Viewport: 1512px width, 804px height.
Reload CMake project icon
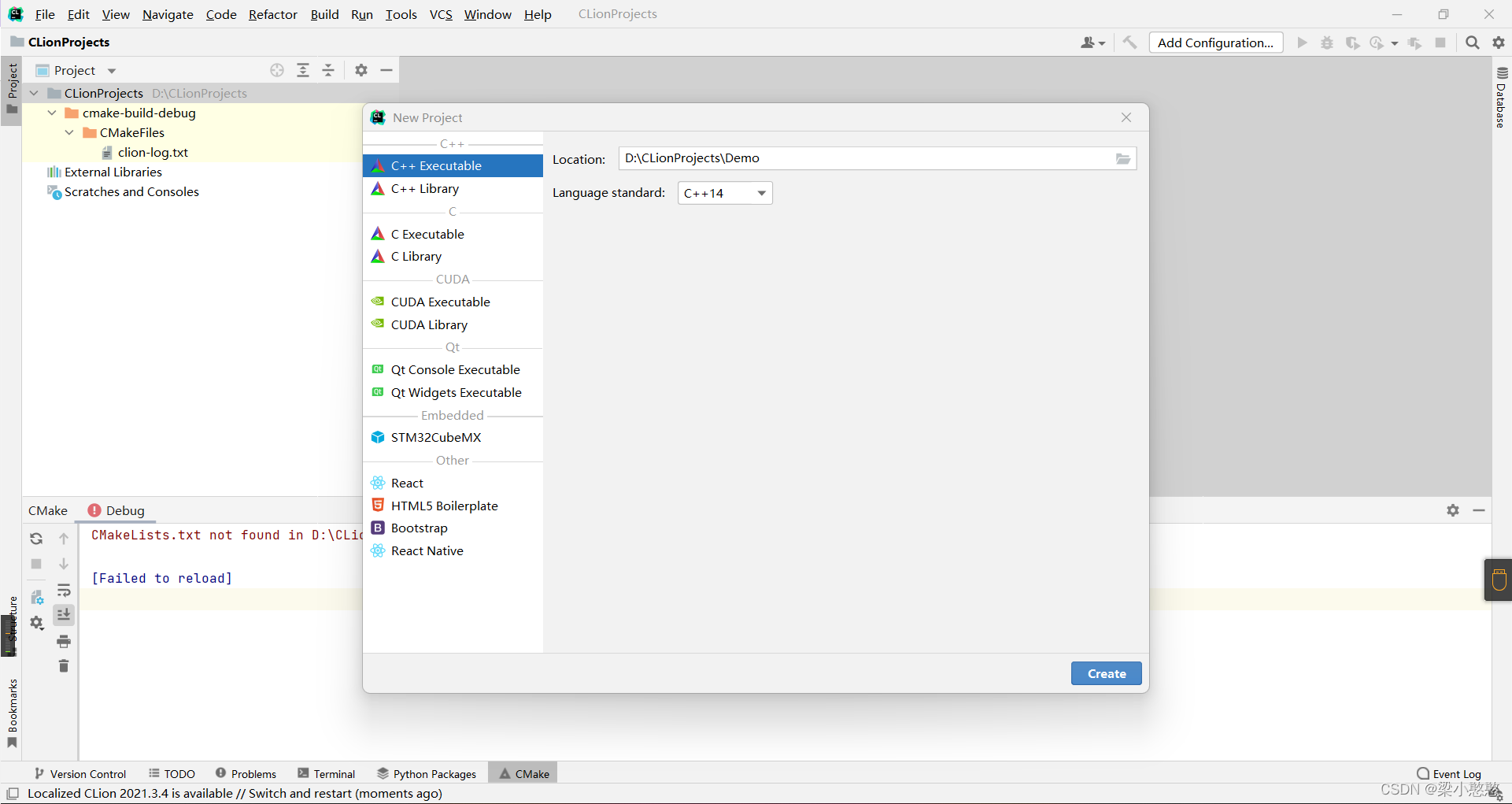pyautogui.click(x=36, y=539)
